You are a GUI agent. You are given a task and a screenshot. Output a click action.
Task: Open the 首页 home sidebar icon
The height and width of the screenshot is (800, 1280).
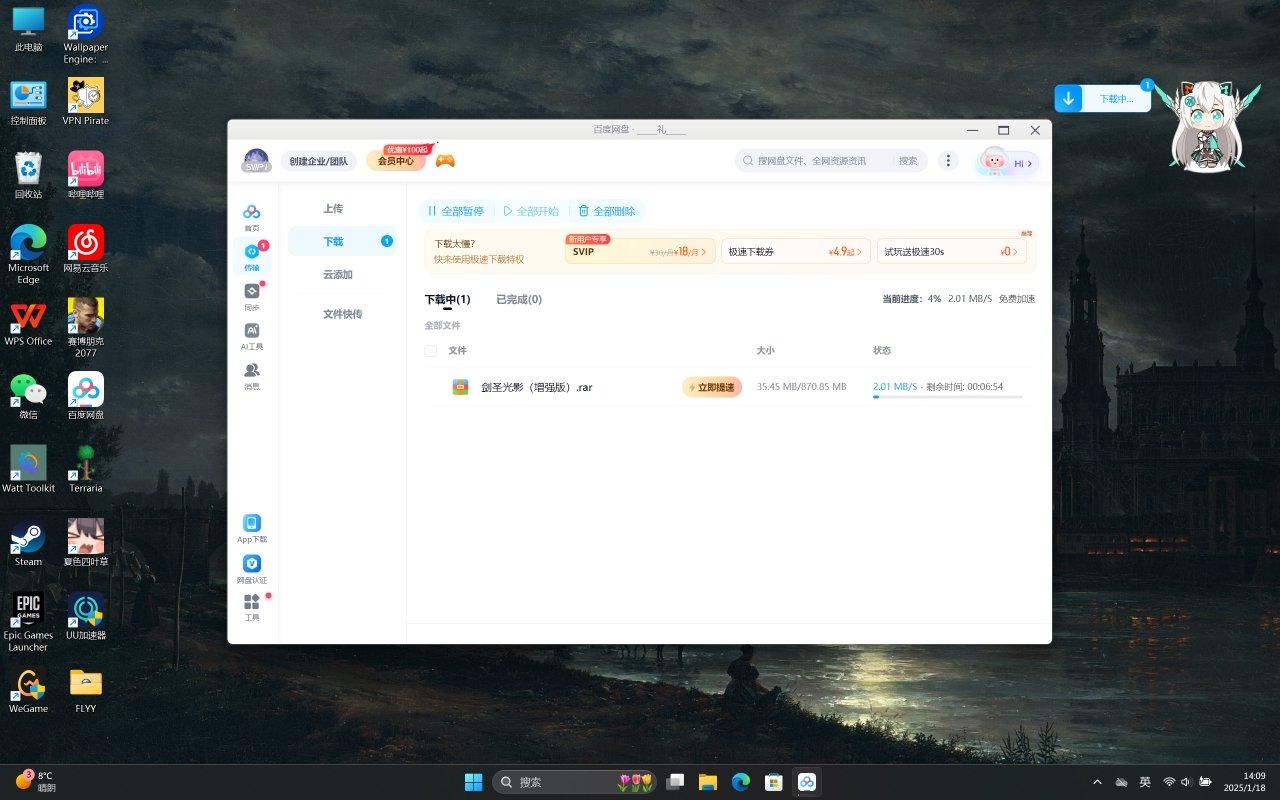click(252, 216)
